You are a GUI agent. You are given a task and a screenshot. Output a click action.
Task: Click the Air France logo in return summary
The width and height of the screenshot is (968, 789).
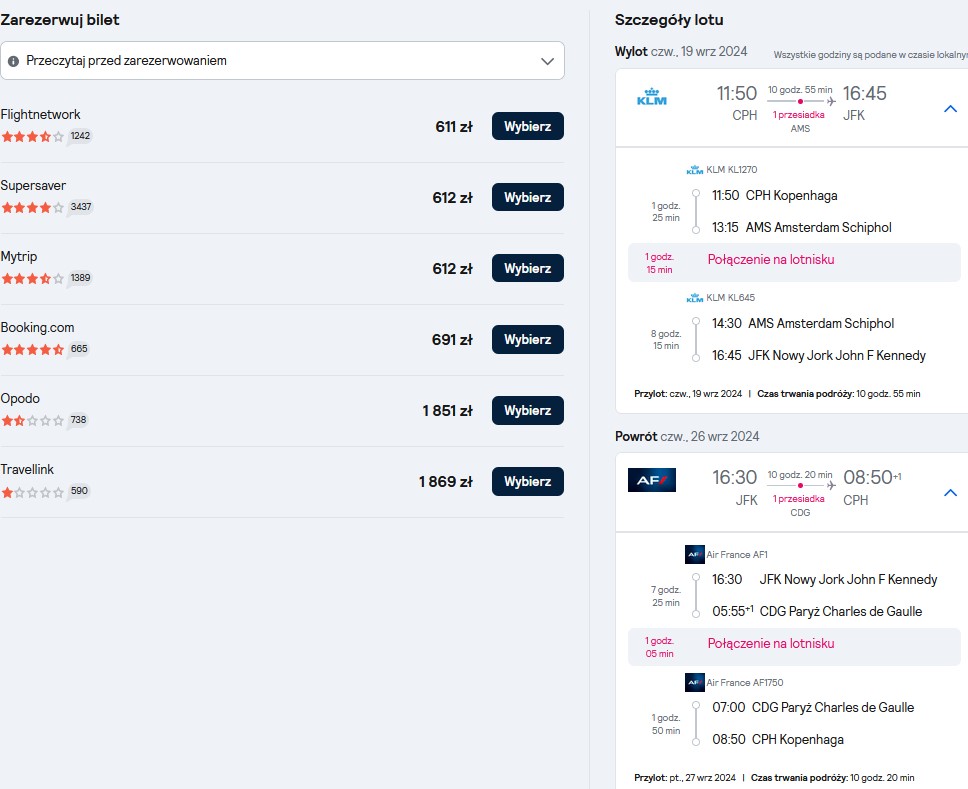651,480
